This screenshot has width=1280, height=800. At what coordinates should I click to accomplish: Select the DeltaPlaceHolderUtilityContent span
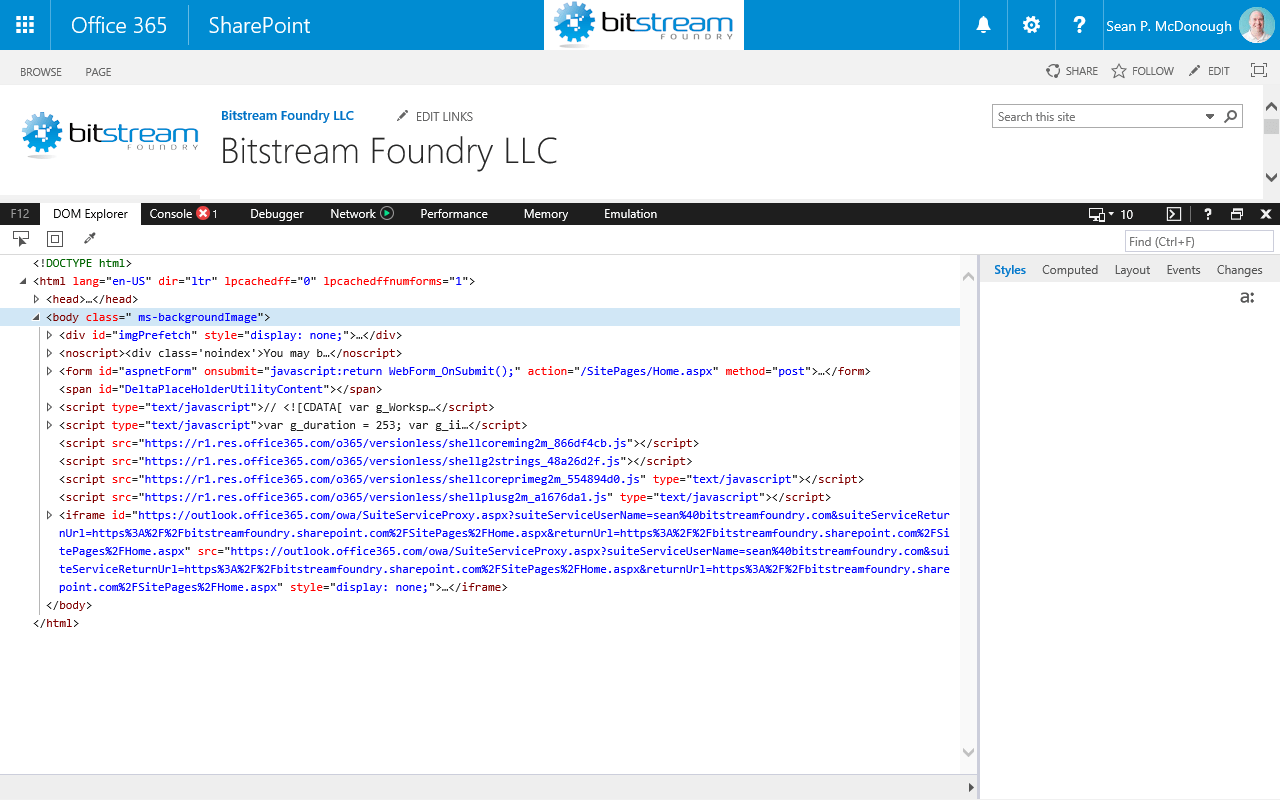click(220, 389)
